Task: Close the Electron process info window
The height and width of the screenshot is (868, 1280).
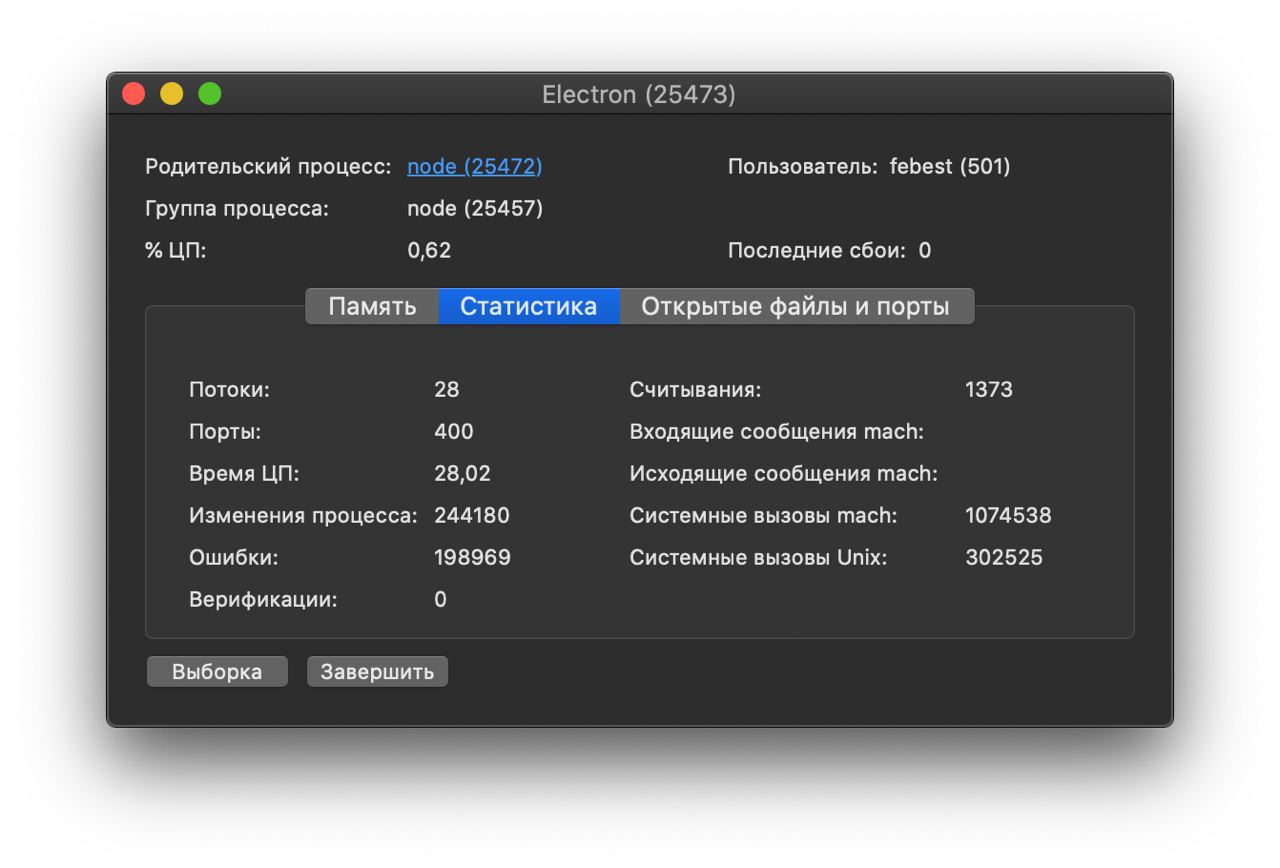Action: click(134, 94)
